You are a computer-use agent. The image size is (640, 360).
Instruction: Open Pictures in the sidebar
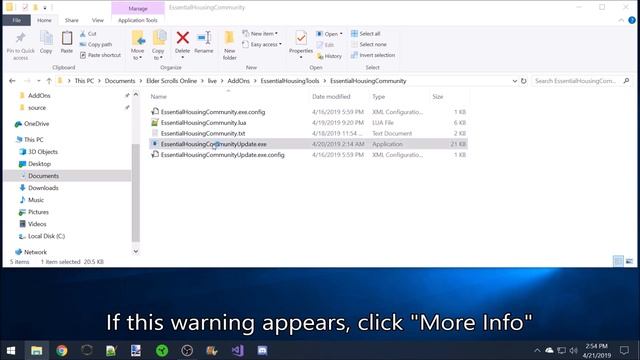point(38,212)
